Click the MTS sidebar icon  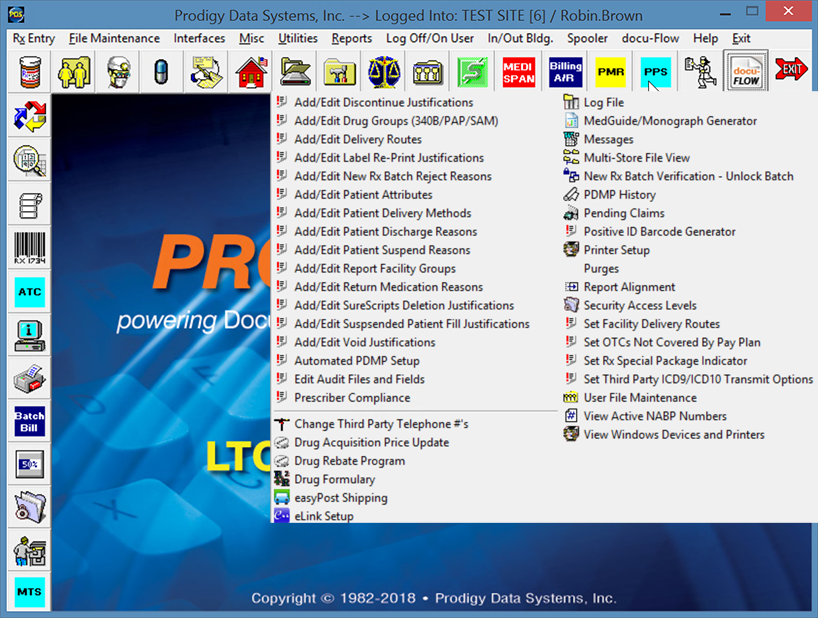tap(30, 593)
